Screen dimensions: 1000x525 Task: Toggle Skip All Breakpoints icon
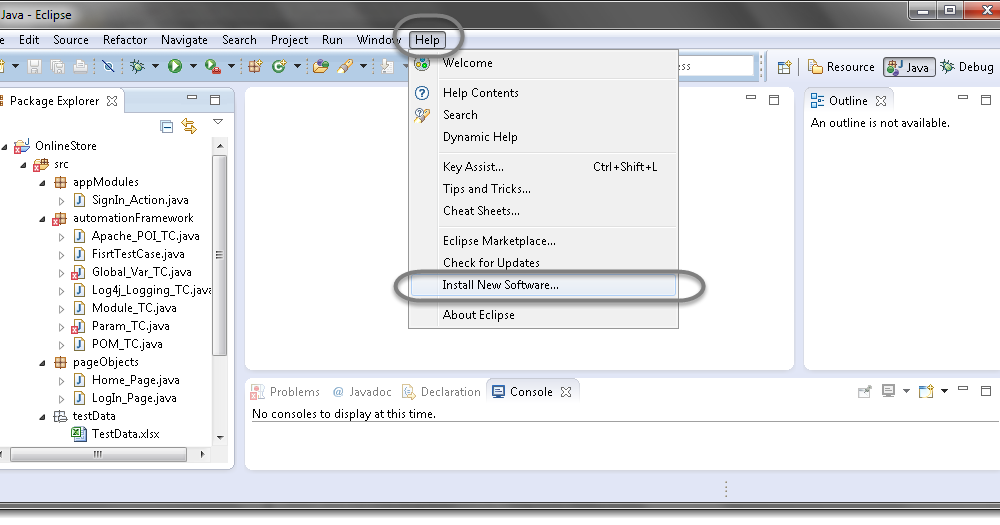pos(108,66)
